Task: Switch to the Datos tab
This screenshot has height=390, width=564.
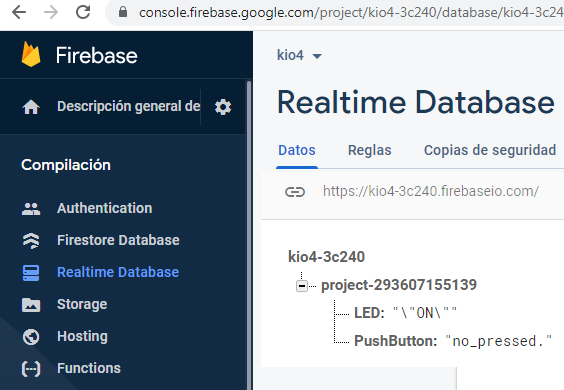Action: [x=297, y=150]
